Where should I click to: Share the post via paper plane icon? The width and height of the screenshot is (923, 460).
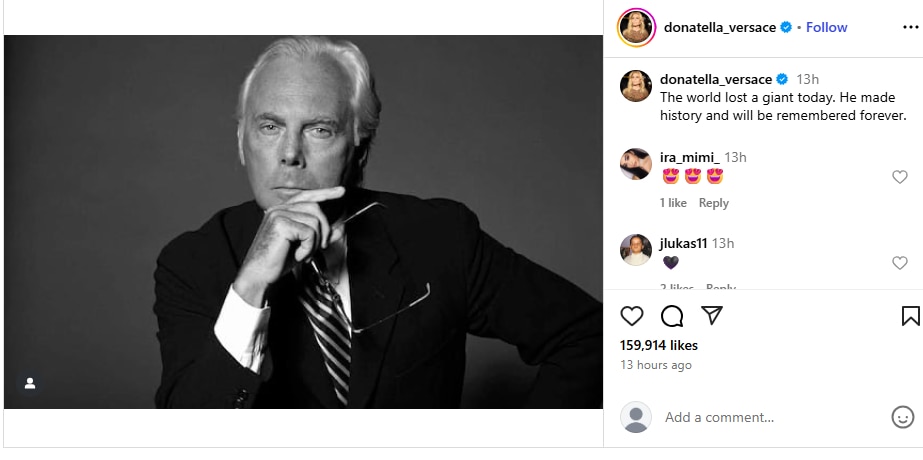click(712, 316)
